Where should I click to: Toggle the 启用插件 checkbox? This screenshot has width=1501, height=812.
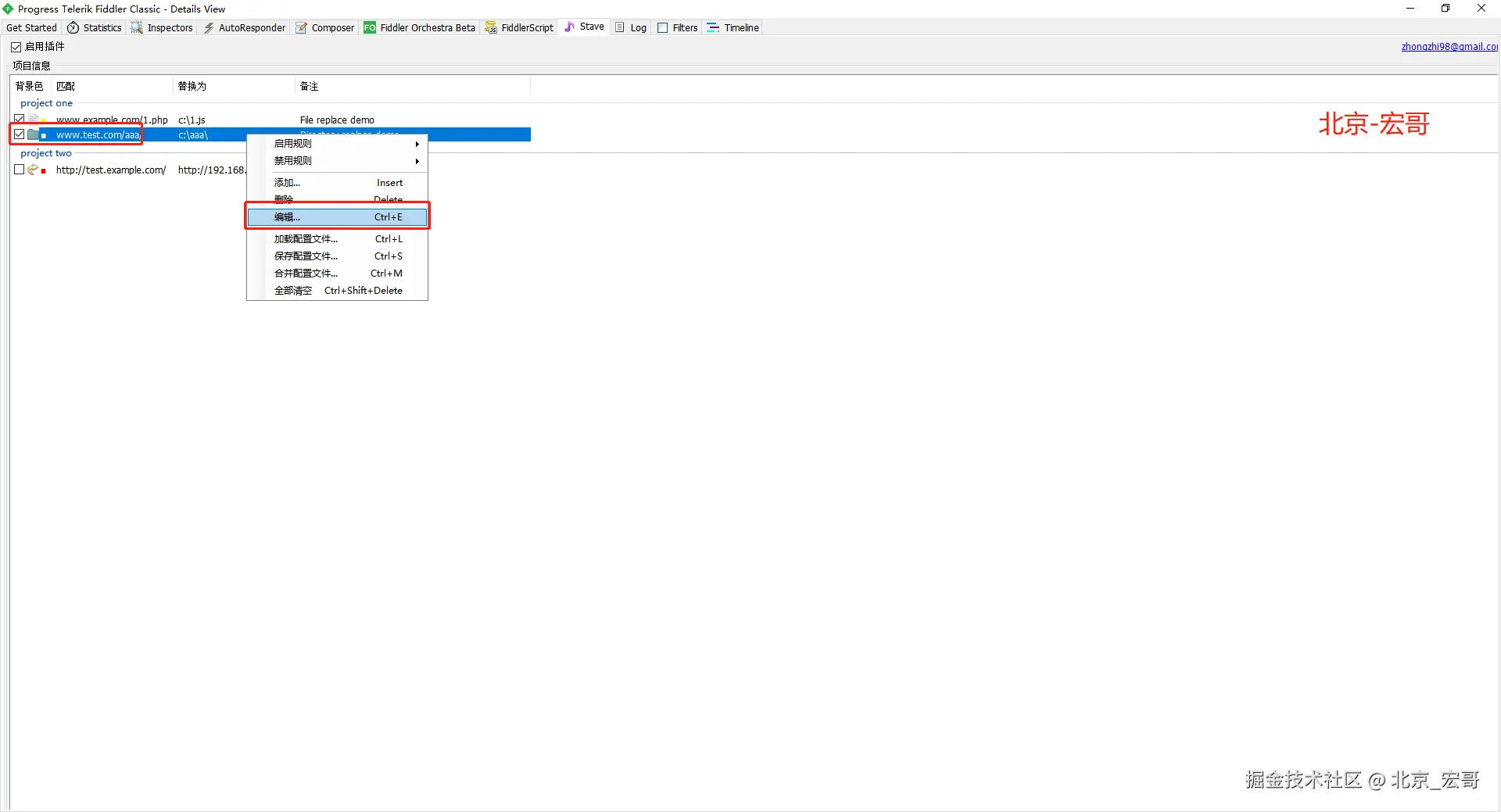point(16,47)
